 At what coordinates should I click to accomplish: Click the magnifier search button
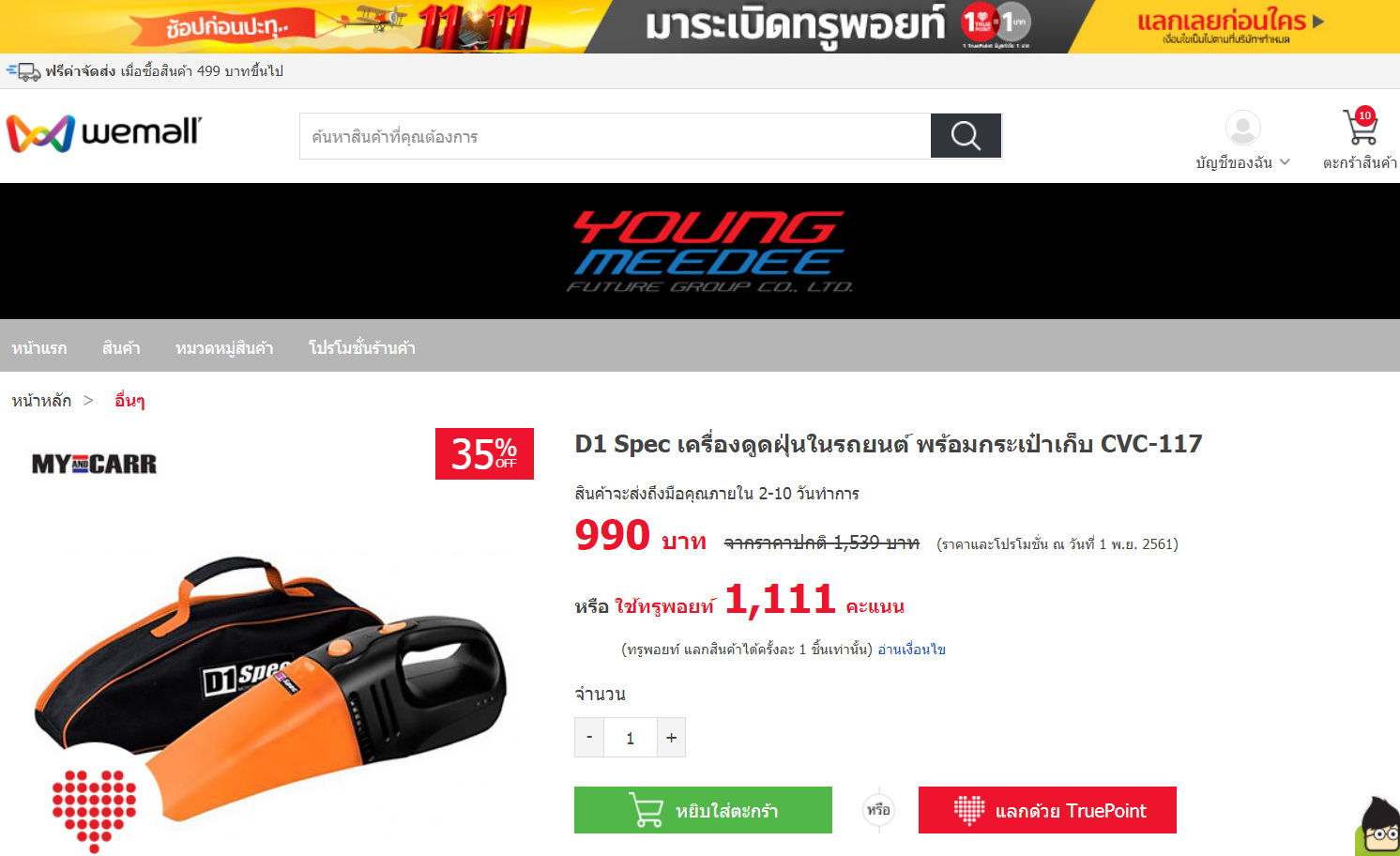[966, 136]
